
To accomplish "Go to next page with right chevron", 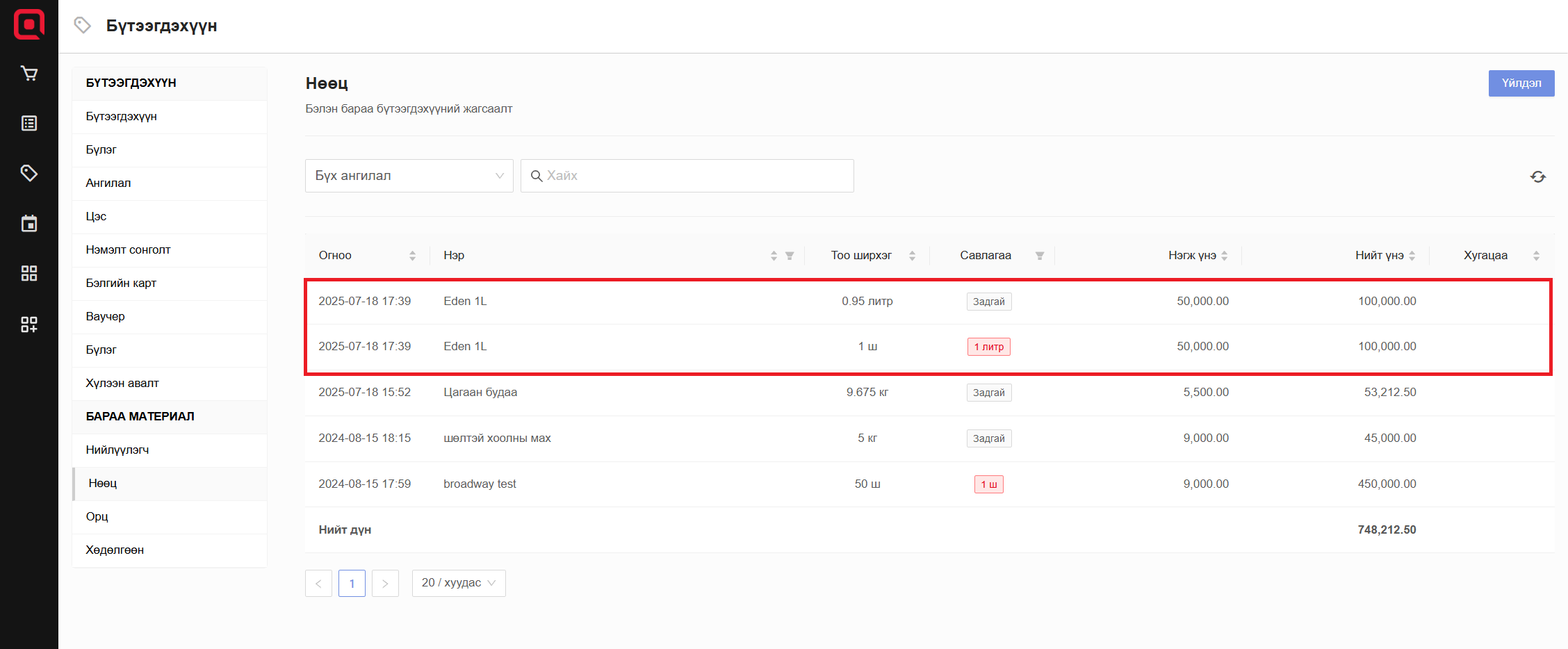I will [x=385, y=583].
